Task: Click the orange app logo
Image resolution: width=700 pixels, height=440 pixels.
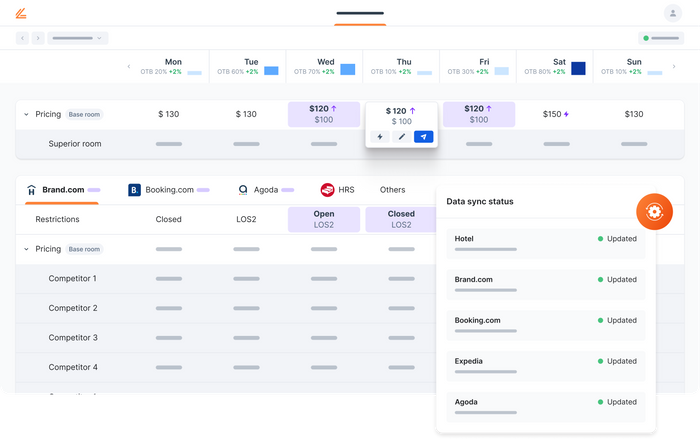Action: pyautogui.click(x=21, y=13)
